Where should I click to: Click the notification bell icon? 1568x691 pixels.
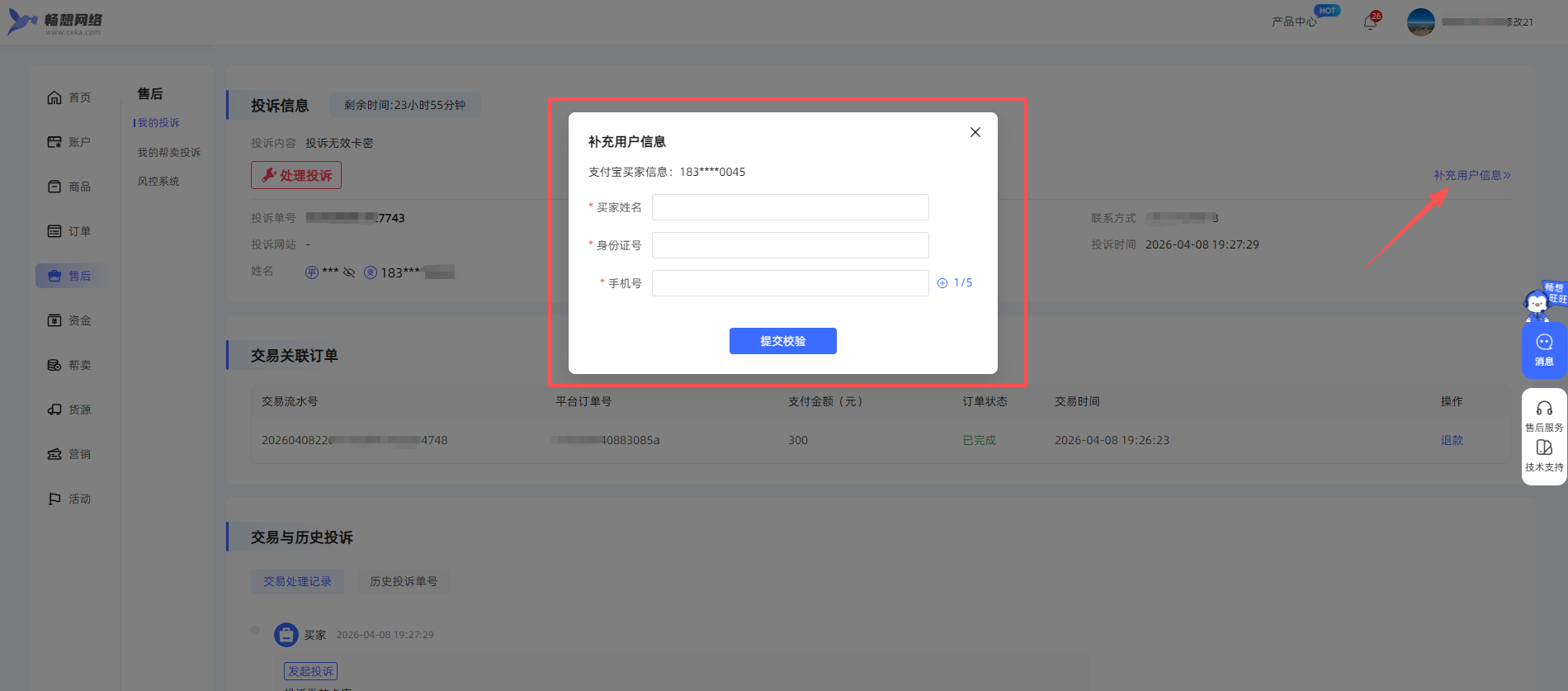[1370, 22]
